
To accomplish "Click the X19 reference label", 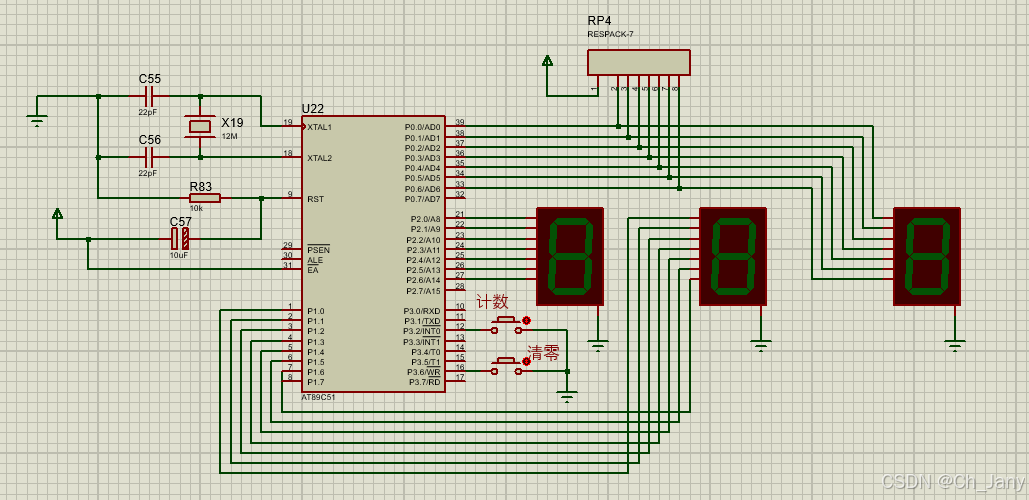I will click(x=232, y=123).
